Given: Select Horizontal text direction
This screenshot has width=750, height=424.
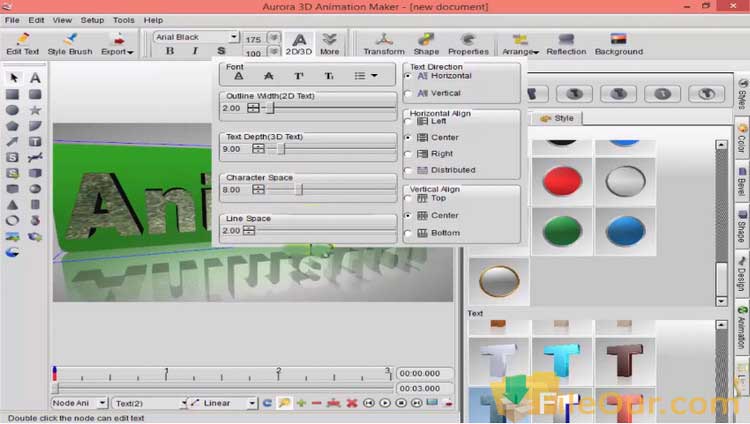Looking at the screenshot, I should click(408, 76).
